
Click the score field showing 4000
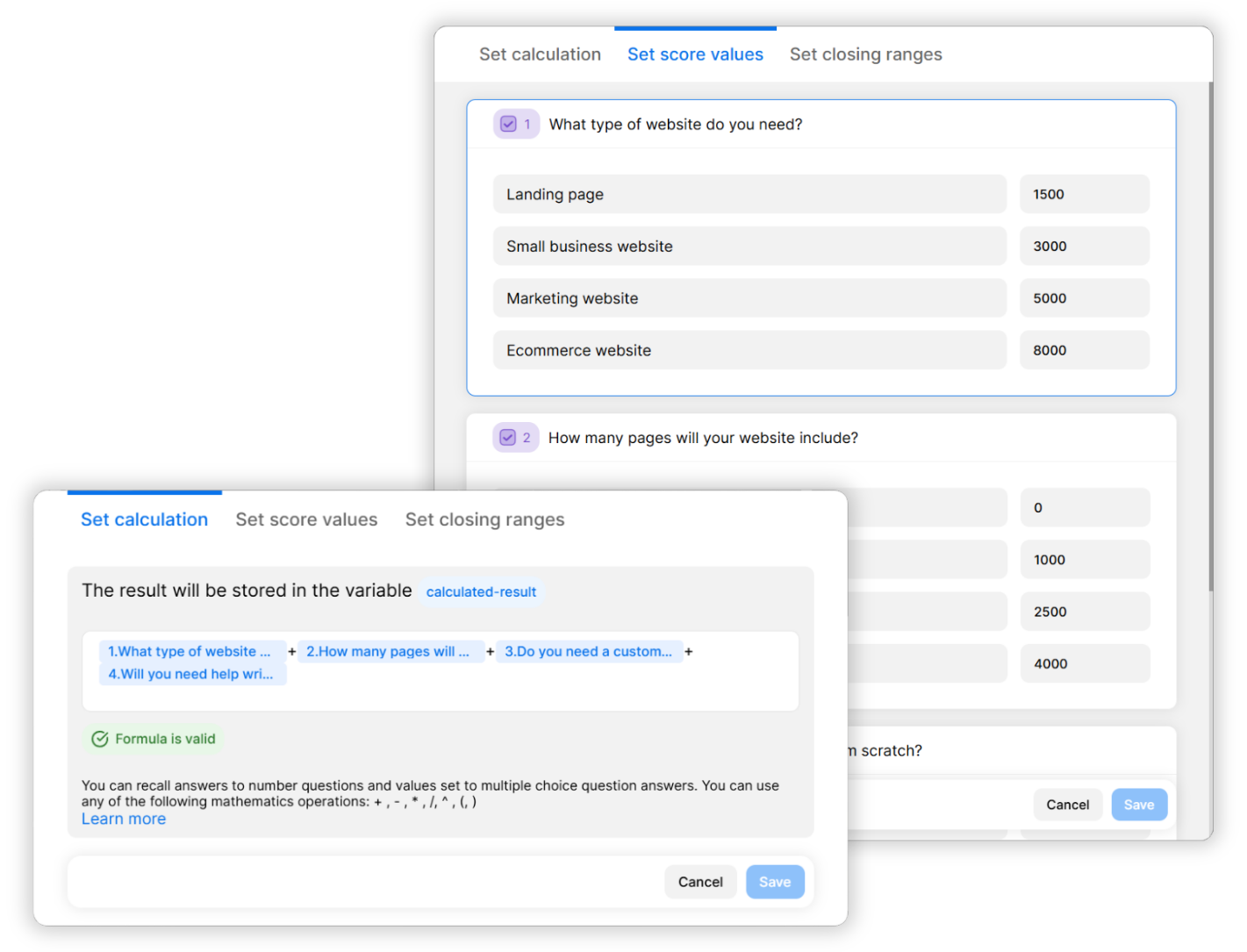point(1085,663)
